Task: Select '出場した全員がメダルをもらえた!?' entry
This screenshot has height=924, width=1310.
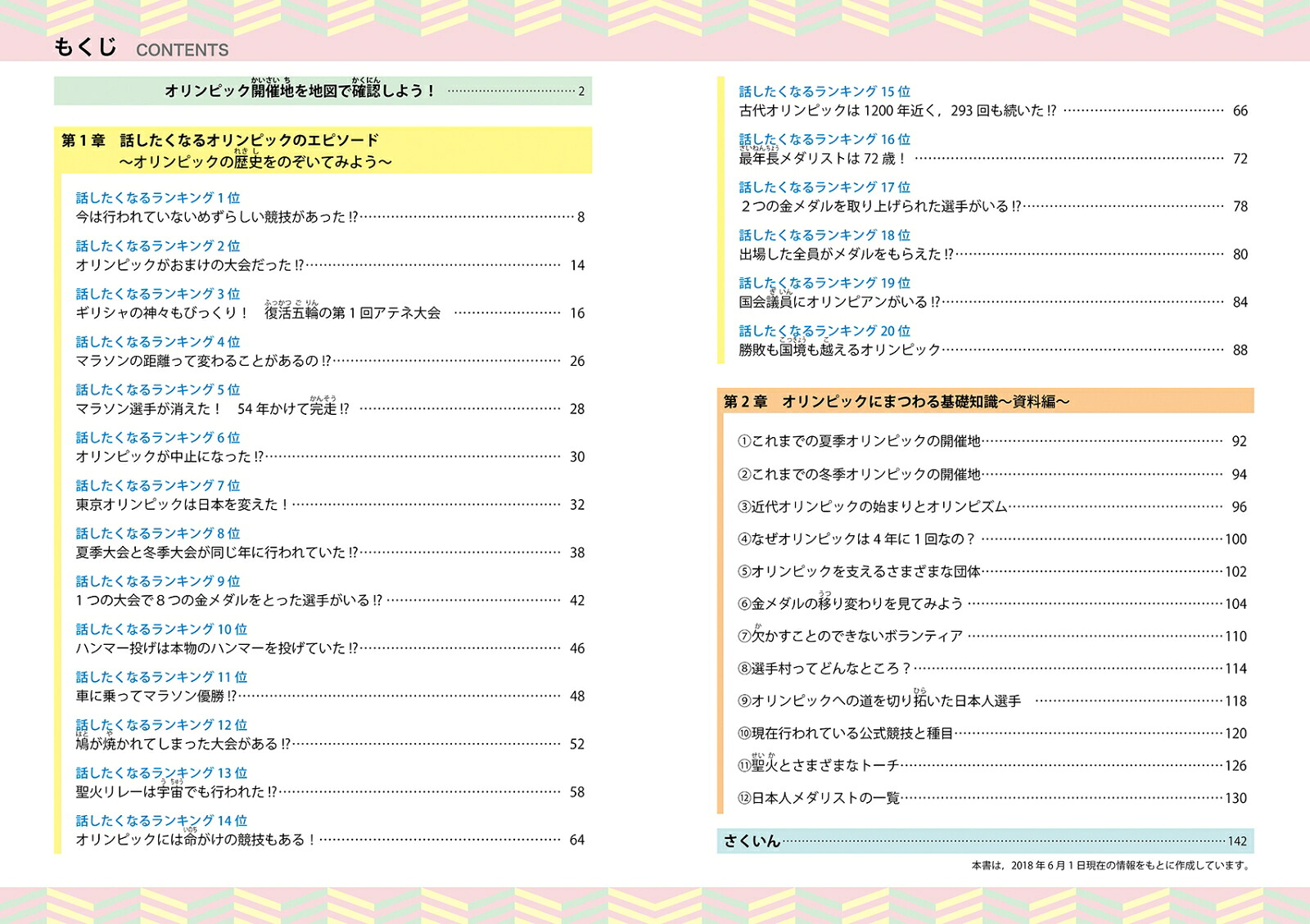Action: 993,255
